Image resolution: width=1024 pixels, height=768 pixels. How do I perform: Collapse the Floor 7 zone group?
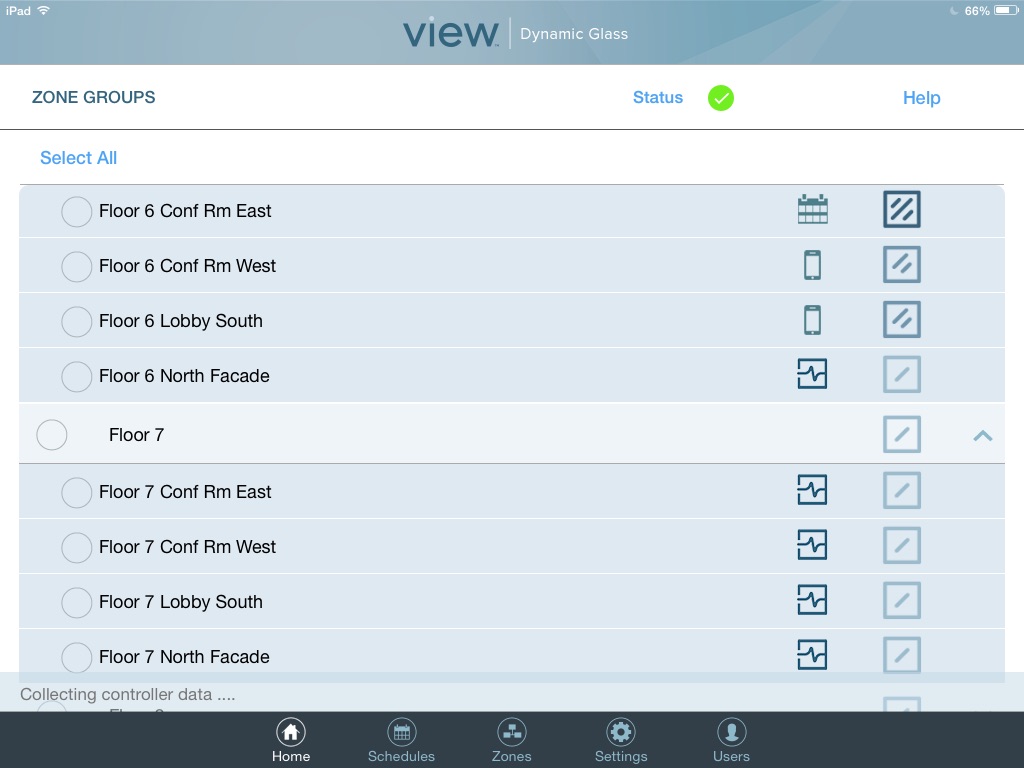click(x=982, y=435)
